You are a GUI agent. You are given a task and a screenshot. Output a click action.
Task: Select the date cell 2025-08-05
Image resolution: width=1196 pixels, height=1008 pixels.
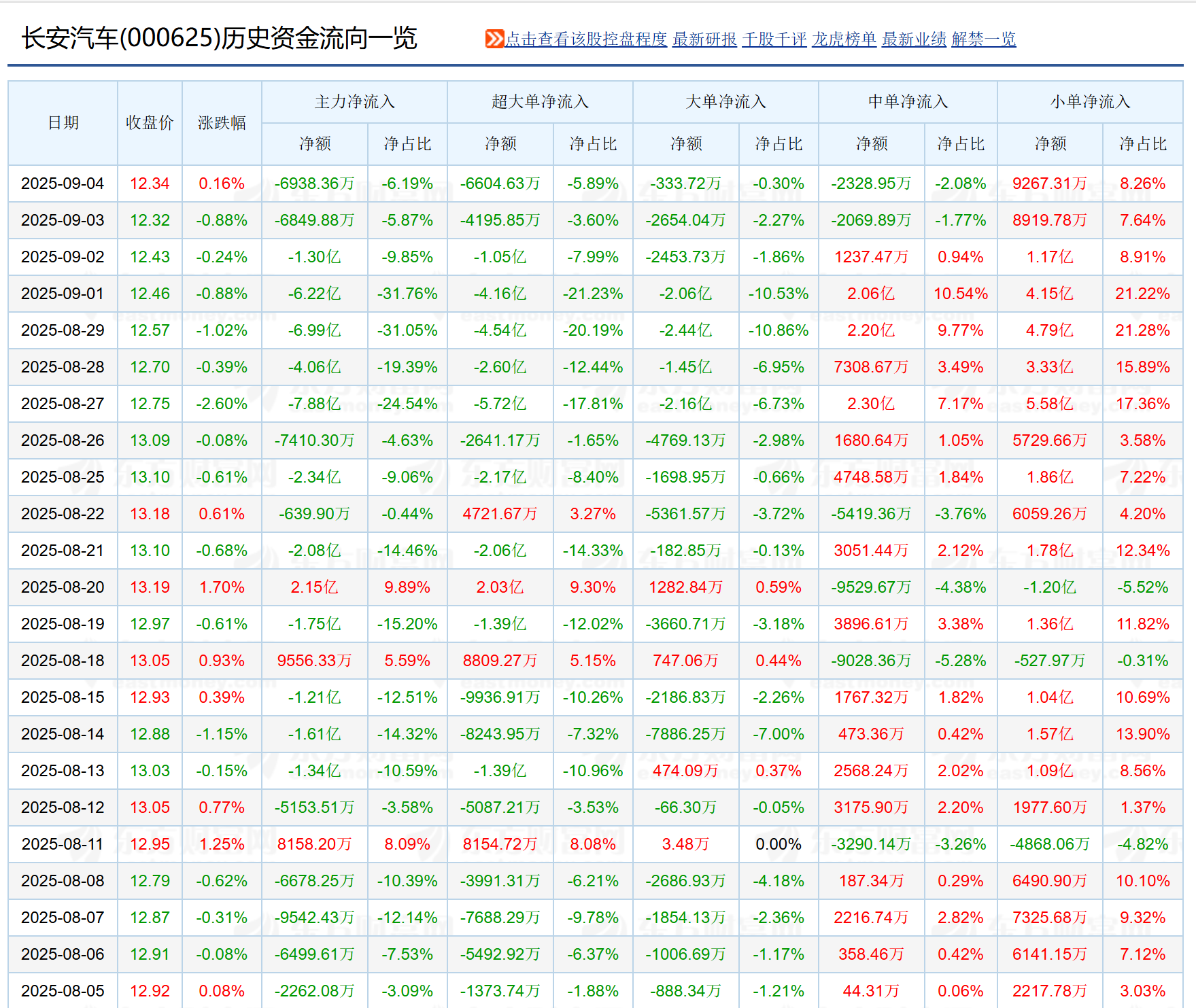coord(63,991)
